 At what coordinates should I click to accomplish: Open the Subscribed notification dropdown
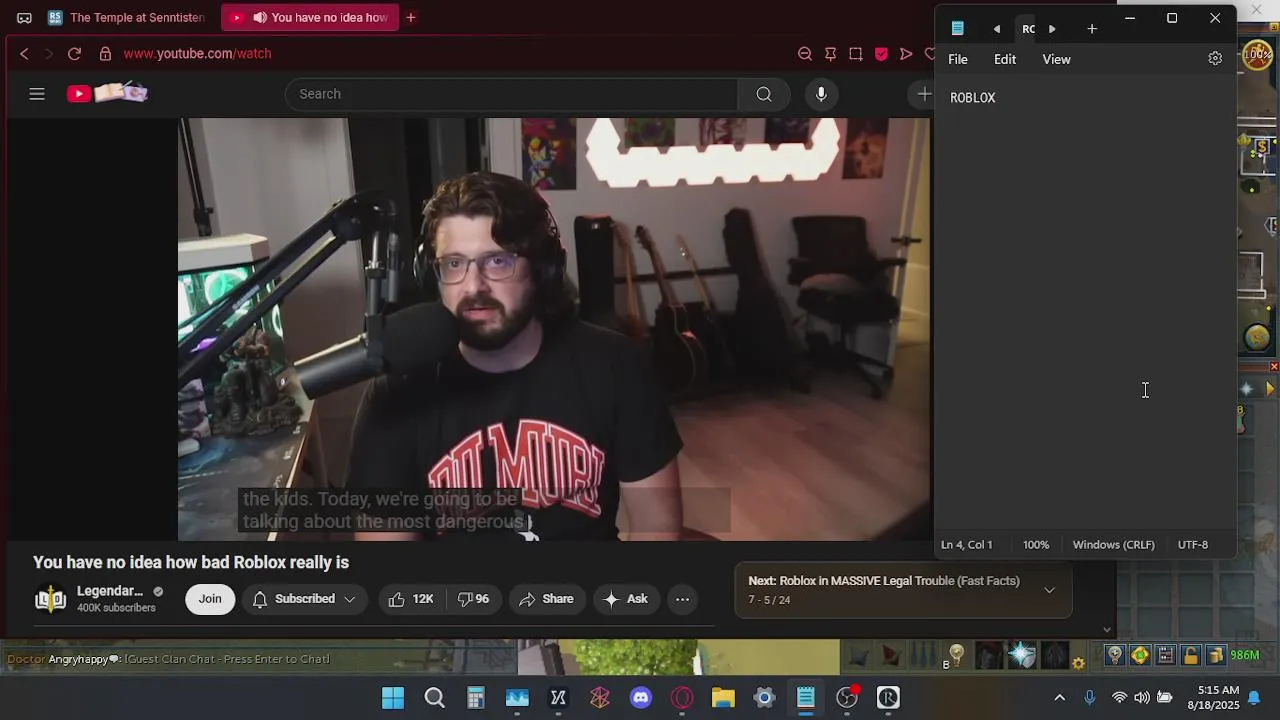(303, 599)
